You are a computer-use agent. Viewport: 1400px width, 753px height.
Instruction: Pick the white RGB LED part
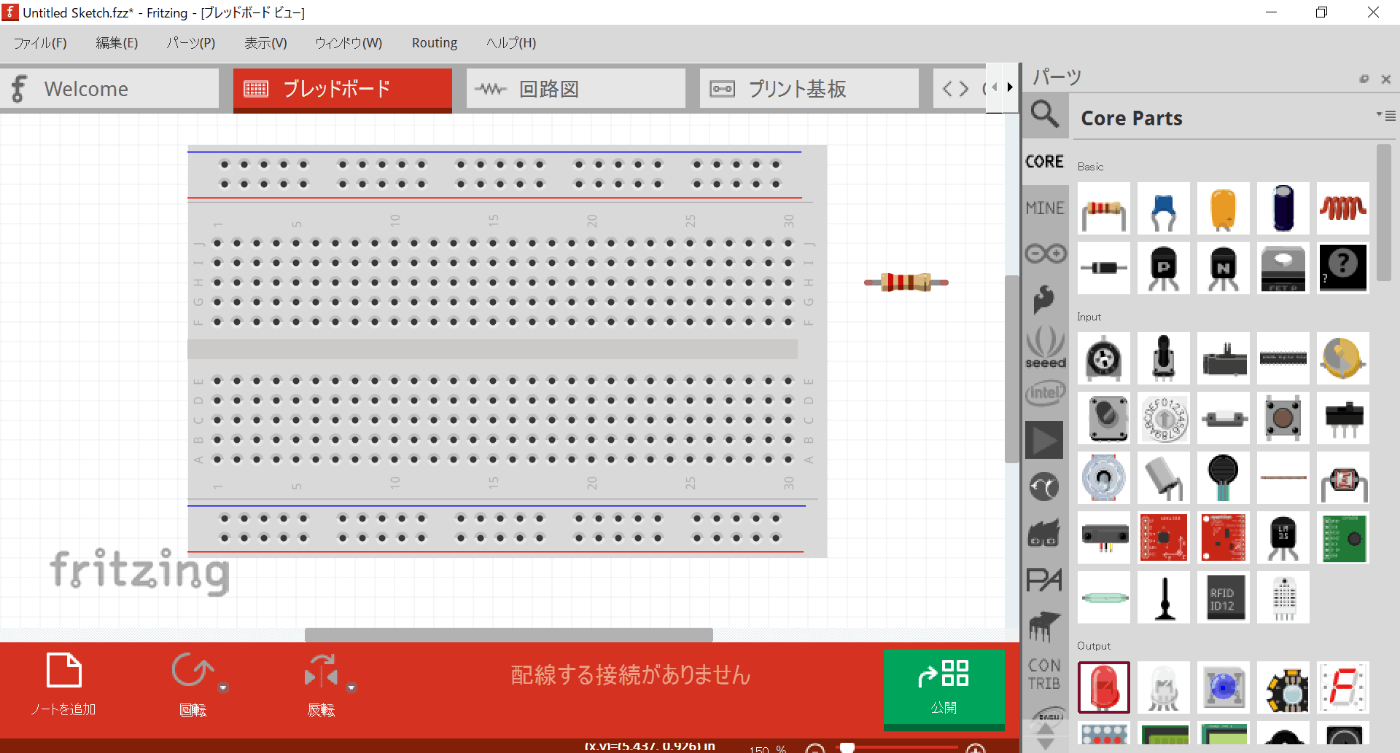[1164, 687]
